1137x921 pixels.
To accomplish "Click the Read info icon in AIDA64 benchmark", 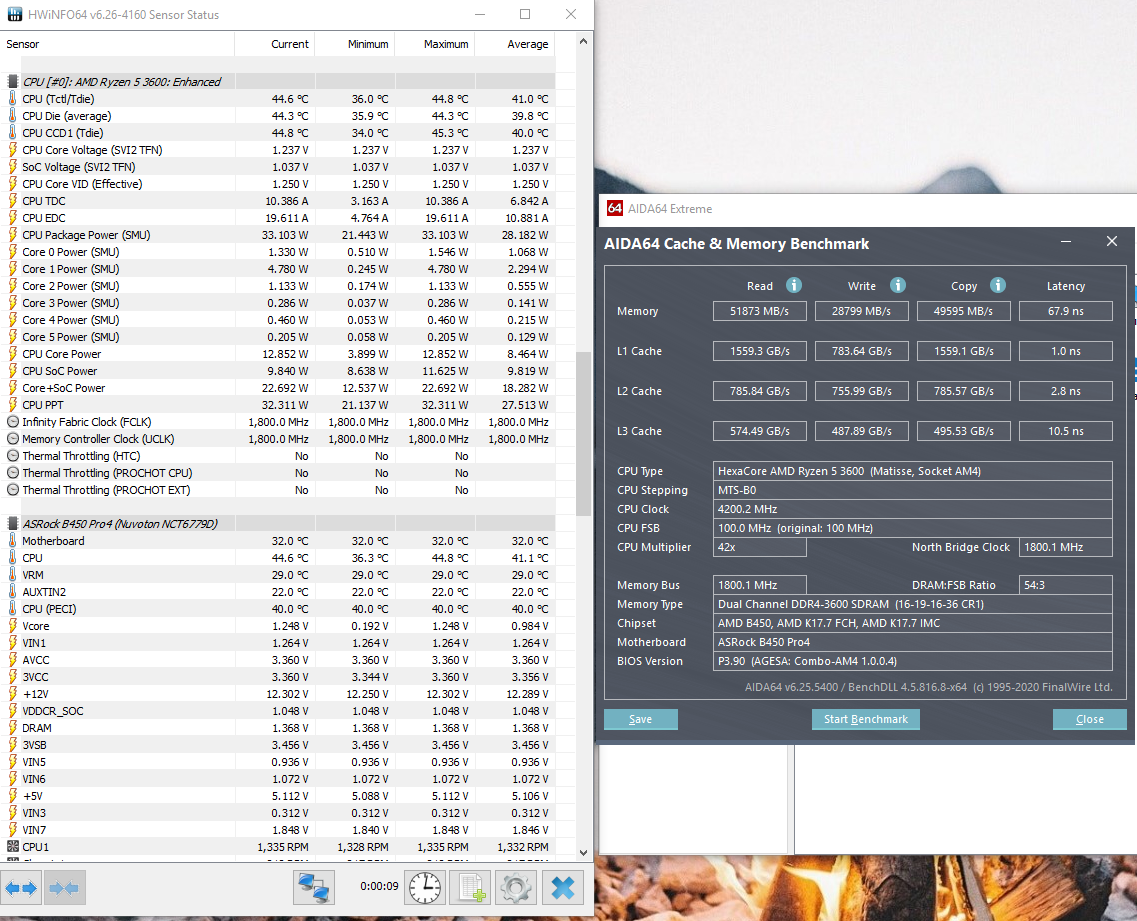I will pyautogui.click(x=794, y=285).
